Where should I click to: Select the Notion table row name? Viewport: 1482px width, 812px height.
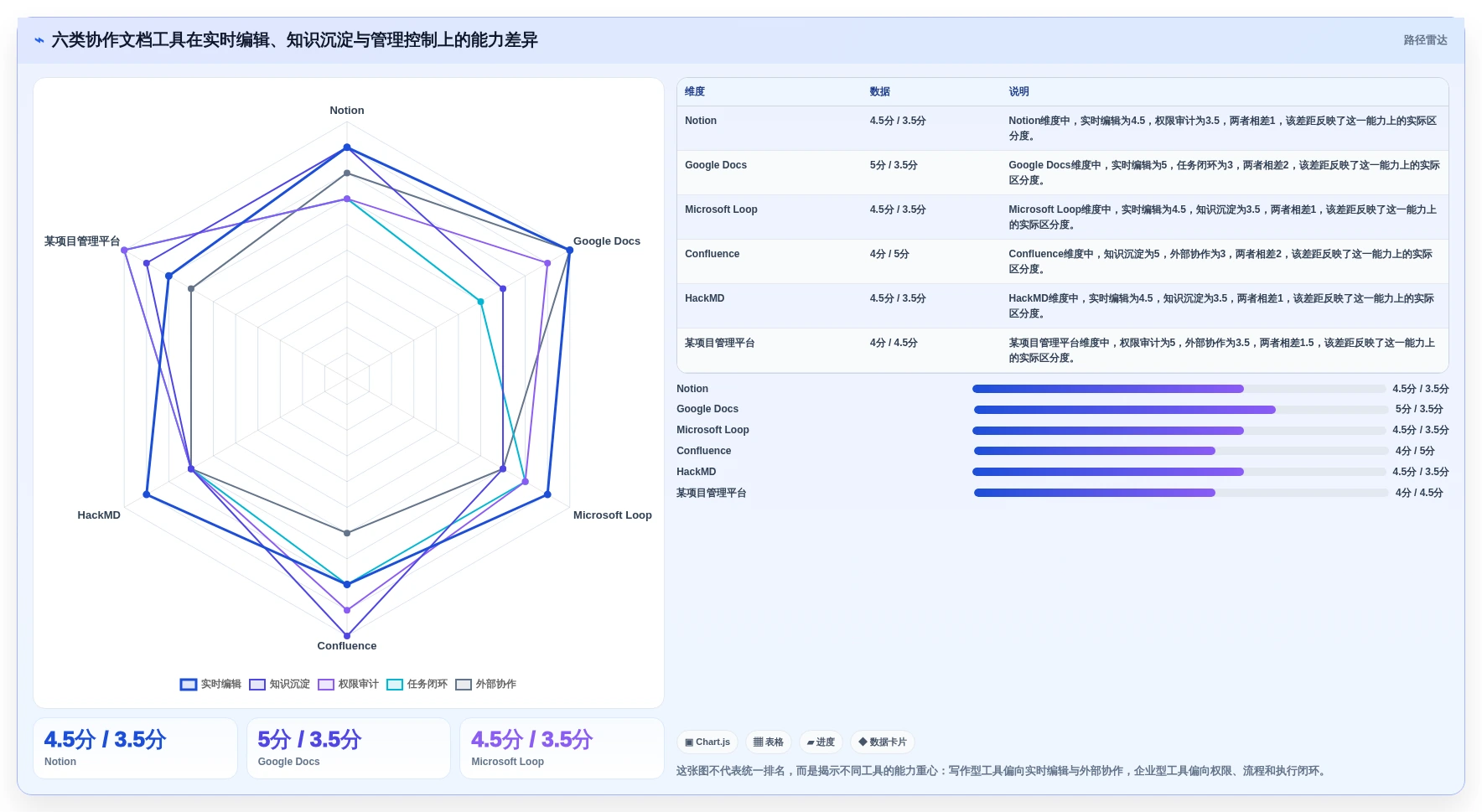[701, 121]
